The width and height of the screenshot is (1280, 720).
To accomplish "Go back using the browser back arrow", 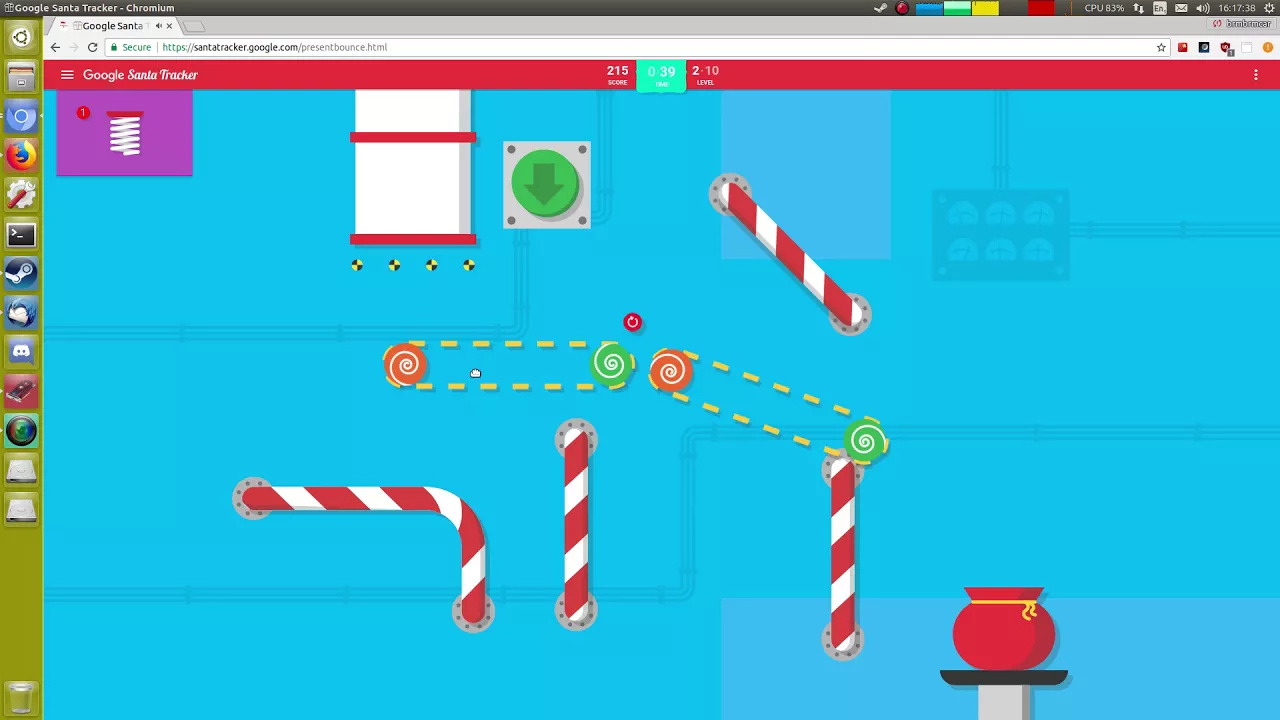I will (x=55, y=47).
